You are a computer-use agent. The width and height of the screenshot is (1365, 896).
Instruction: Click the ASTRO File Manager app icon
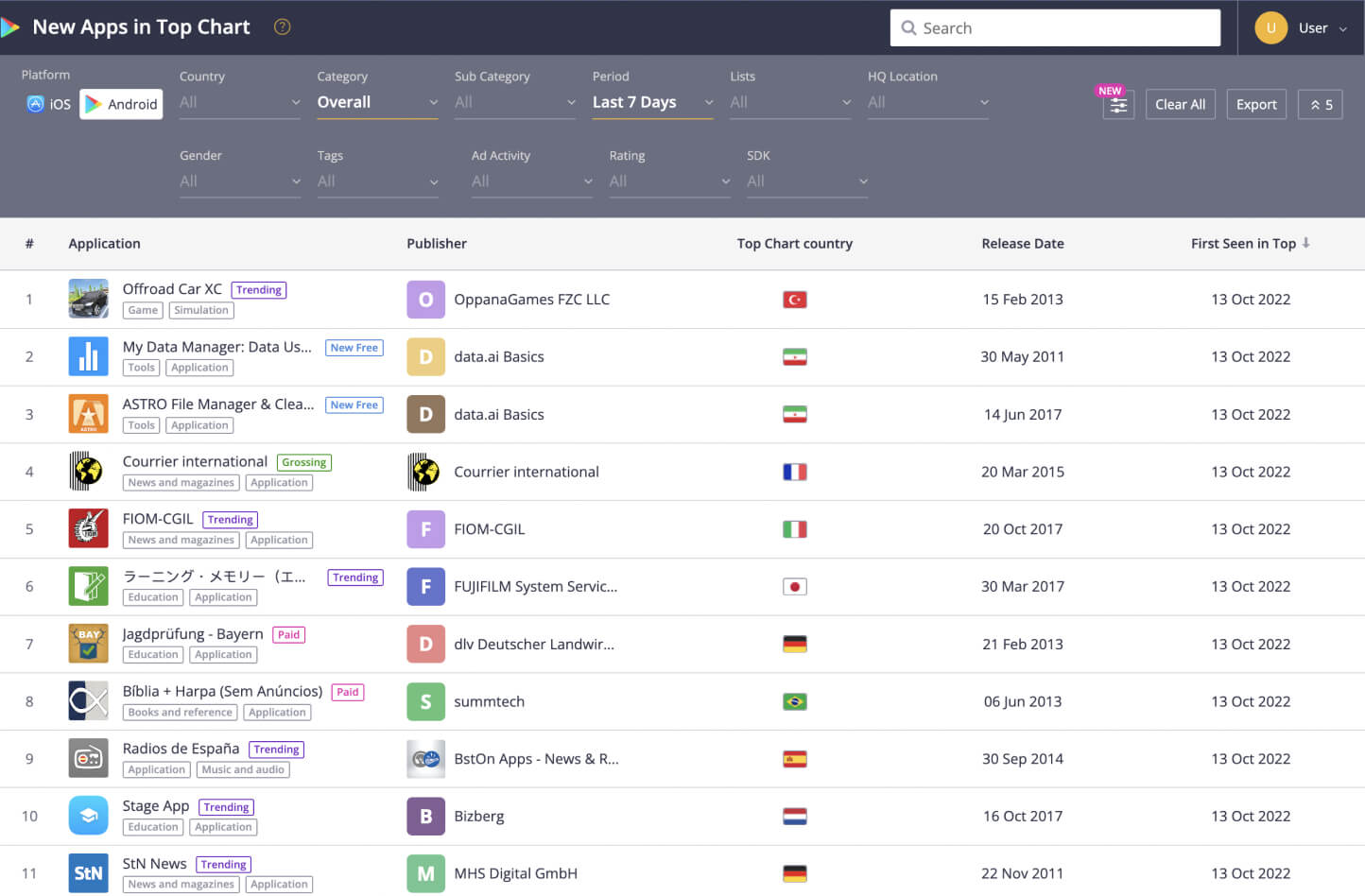[88, 414]
